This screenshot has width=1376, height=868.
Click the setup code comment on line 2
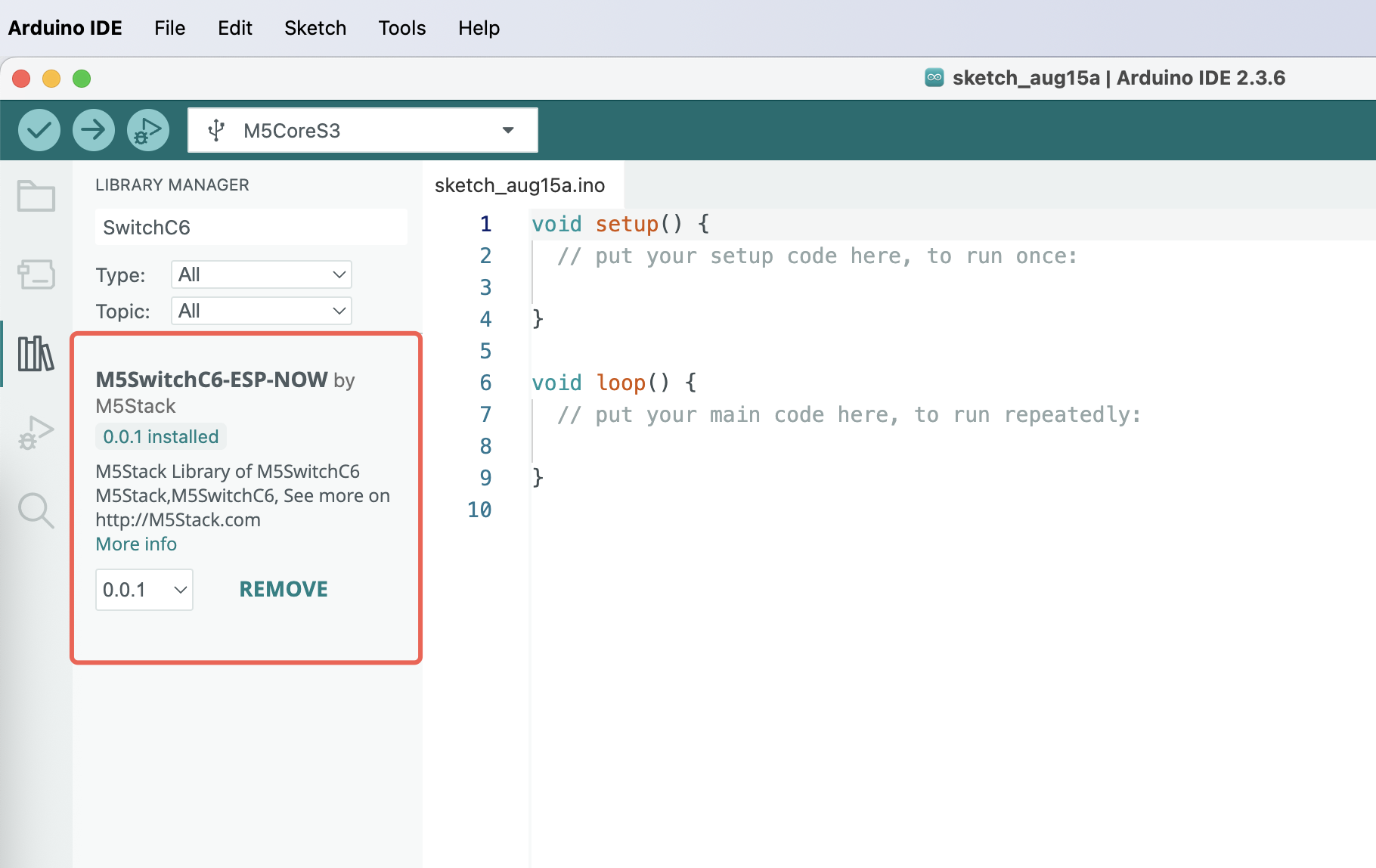click(x=817, y=256)
